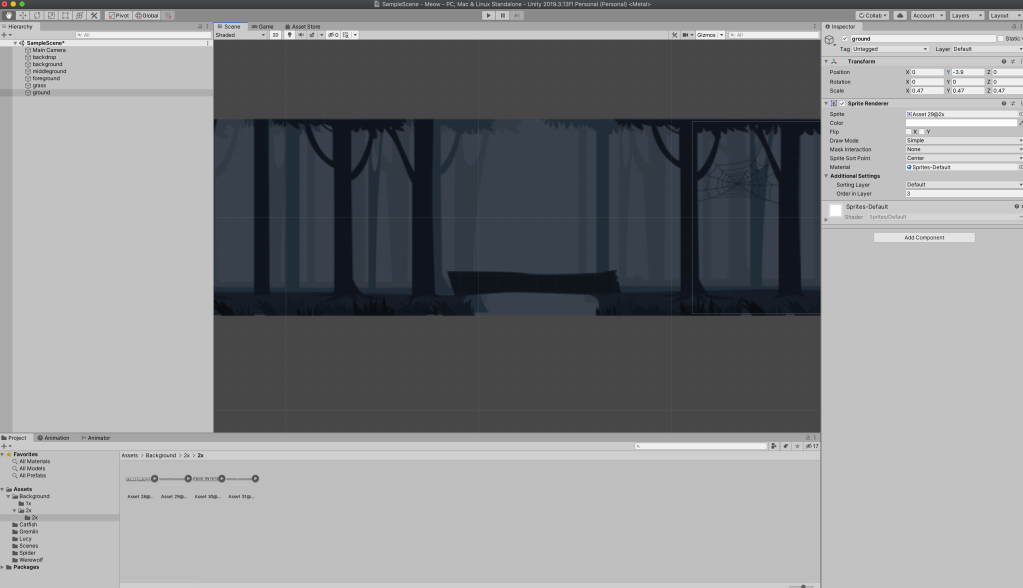The width and height of the screenshot is (1023, 588).
Task: Select the Rotate tool
Action: (x=36, y=16)
